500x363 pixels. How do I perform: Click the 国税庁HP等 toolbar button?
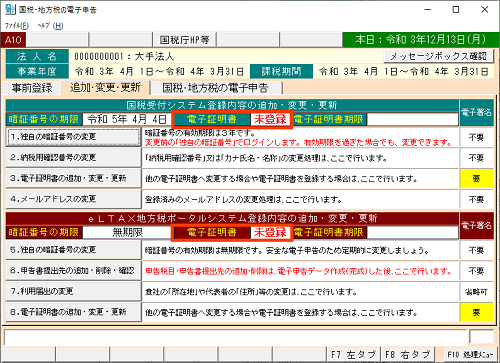tap(184, 40)
